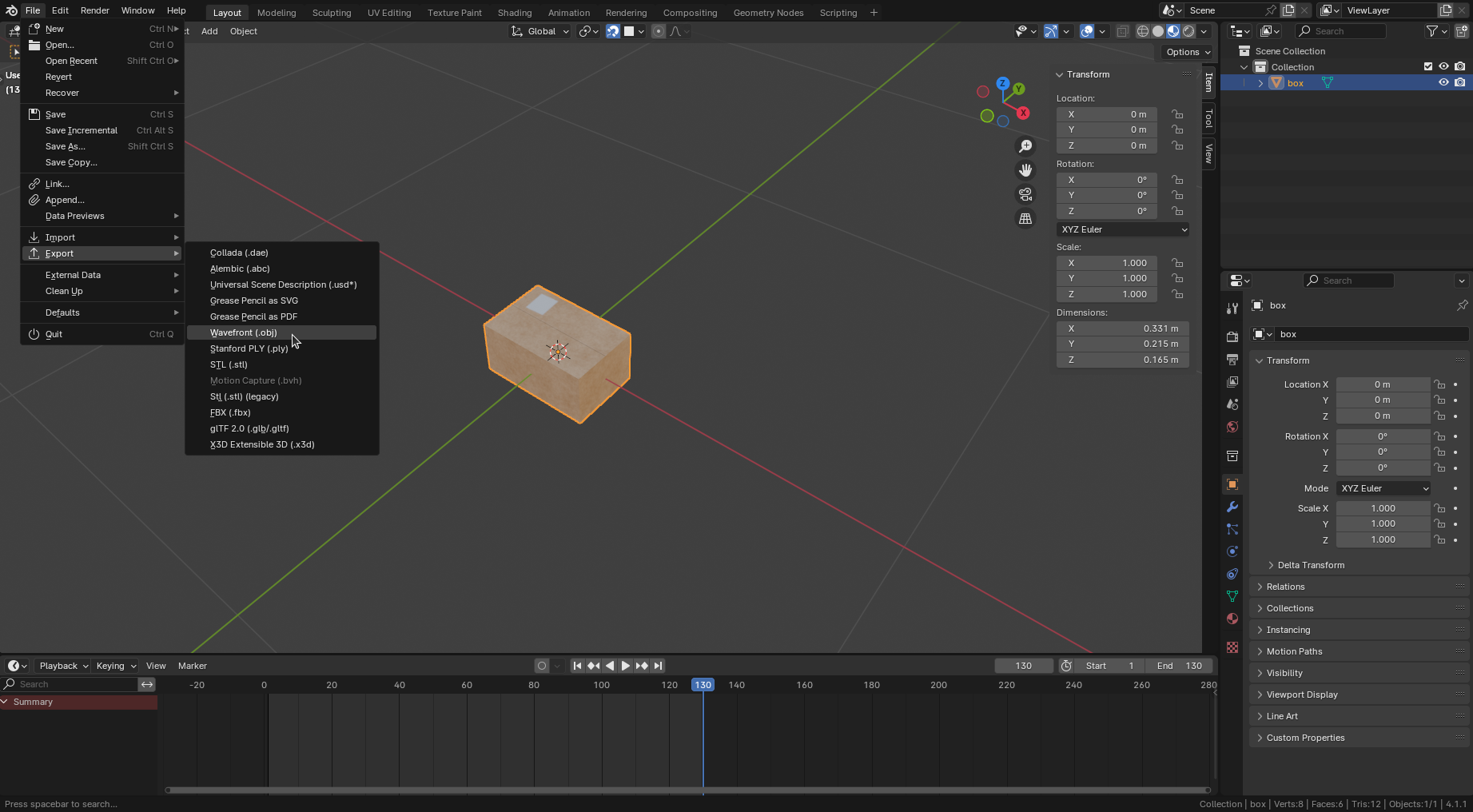Click the new collection icon in Outliner
The width and height of the screenshot is (1473, 812).
pyautogui.click(x=1462, y=31)
